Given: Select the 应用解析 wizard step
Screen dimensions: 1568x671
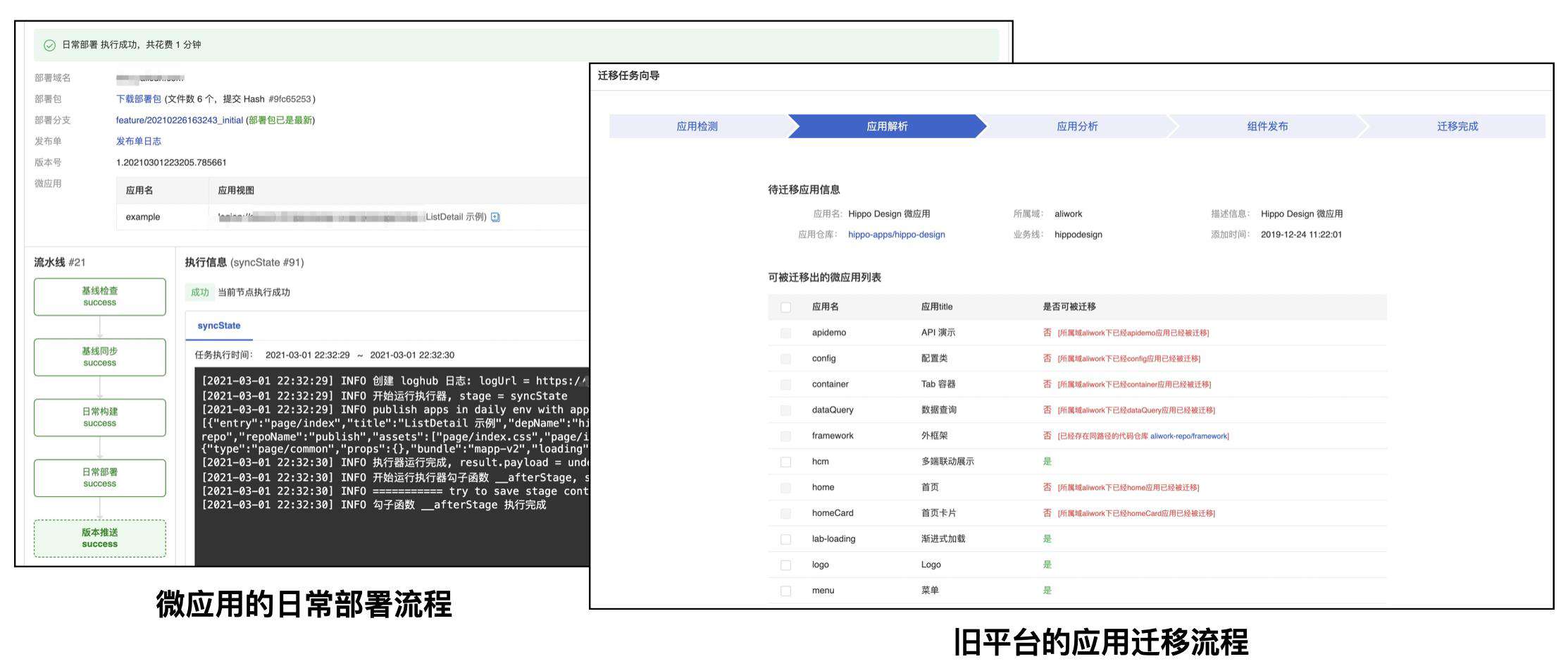Looking at the screenshot, I should 887,126.
